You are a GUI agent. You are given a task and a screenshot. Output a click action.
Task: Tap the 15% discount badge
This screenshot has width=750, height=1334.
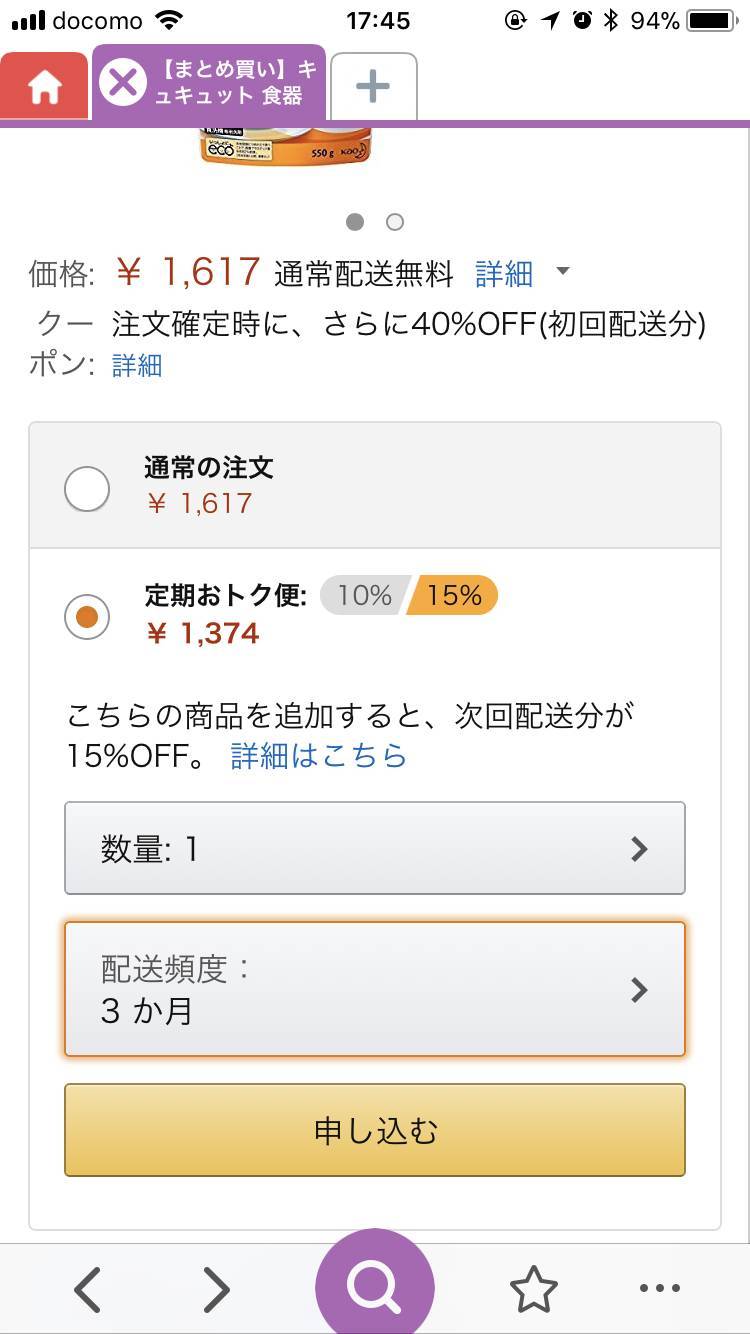click(x=453, y=596)
